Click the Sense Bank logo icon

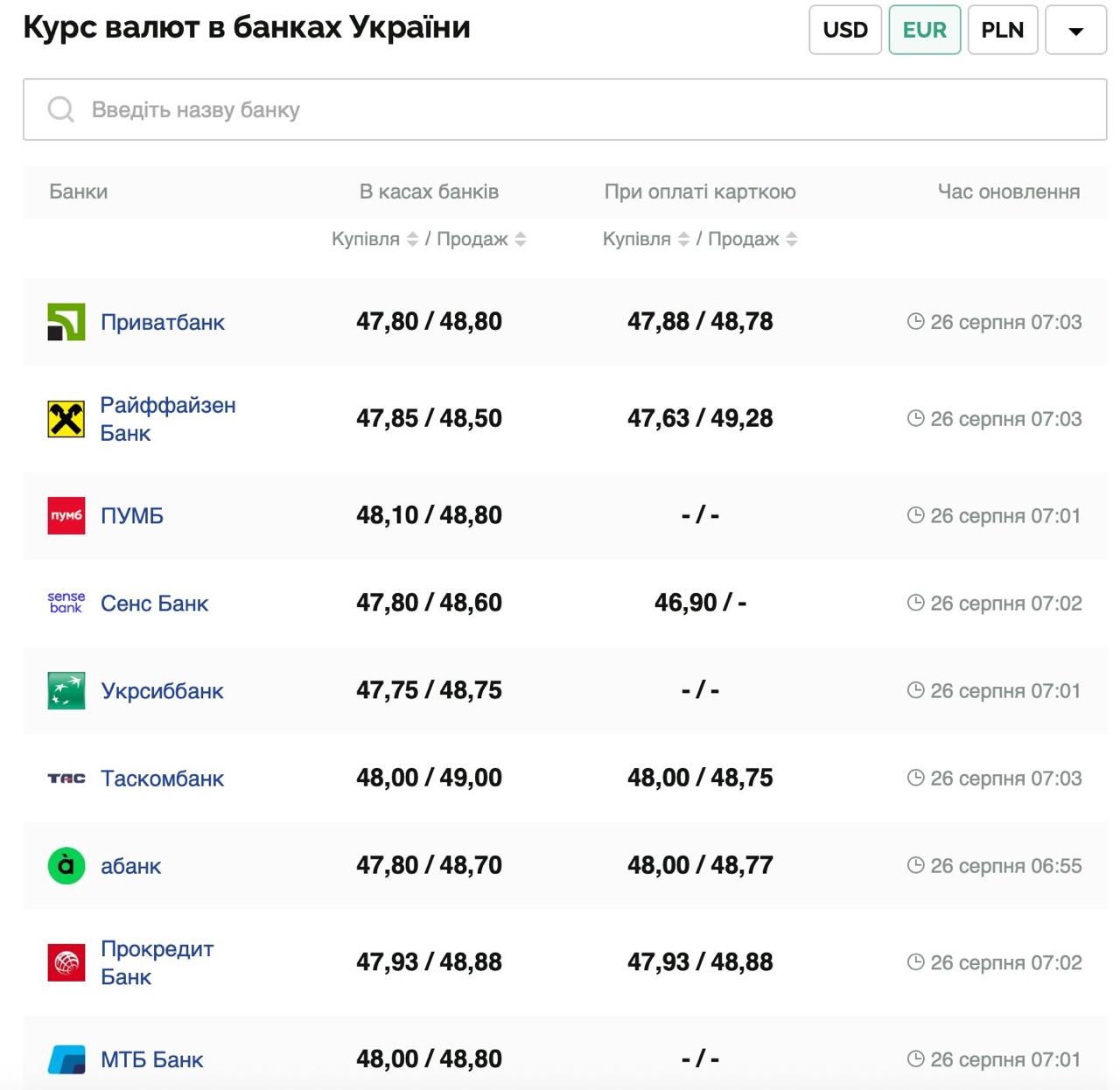(66, 603)
